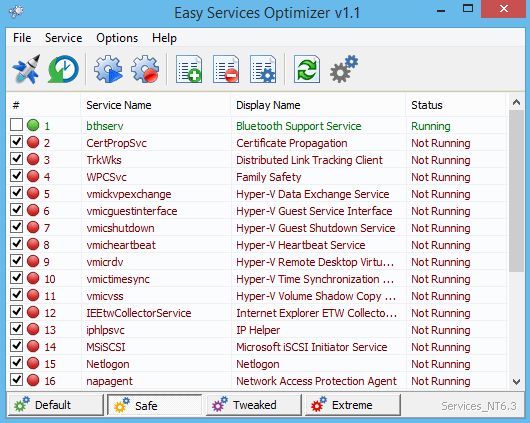The height and width of the screenshot is (423, 530).
Task: Click red status dot of WPCSvc row
Action: pos(33,177)
